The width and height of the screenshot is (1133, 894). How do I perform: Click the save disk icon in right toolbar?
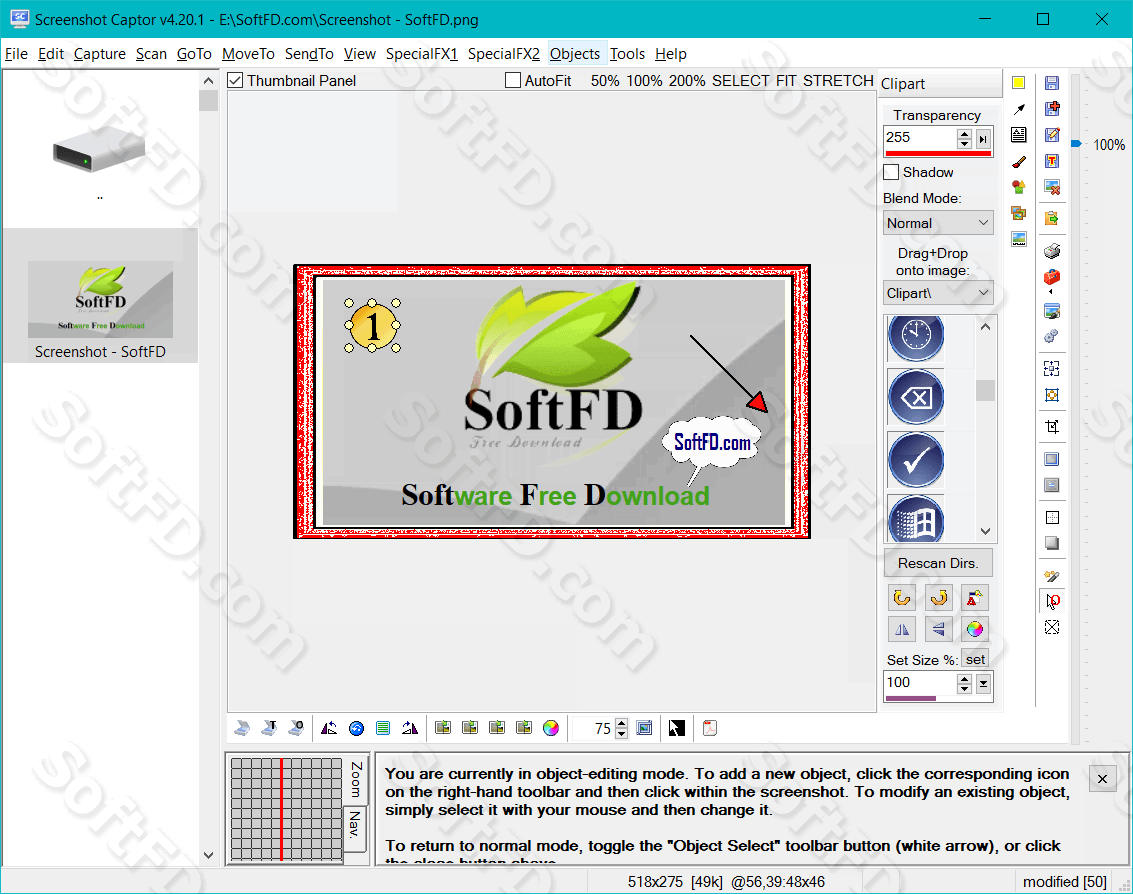pyautogui.click(x=1052, y=83)
